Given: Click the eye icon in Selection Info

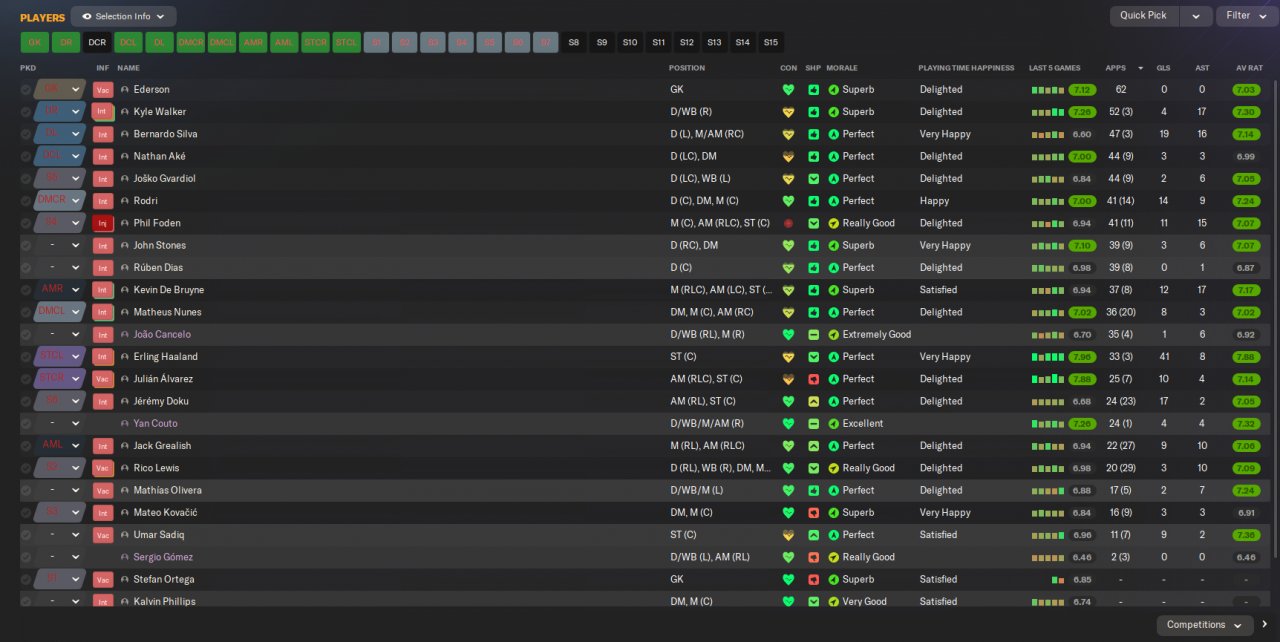Looking at the screenshot, I should (86, 17).
